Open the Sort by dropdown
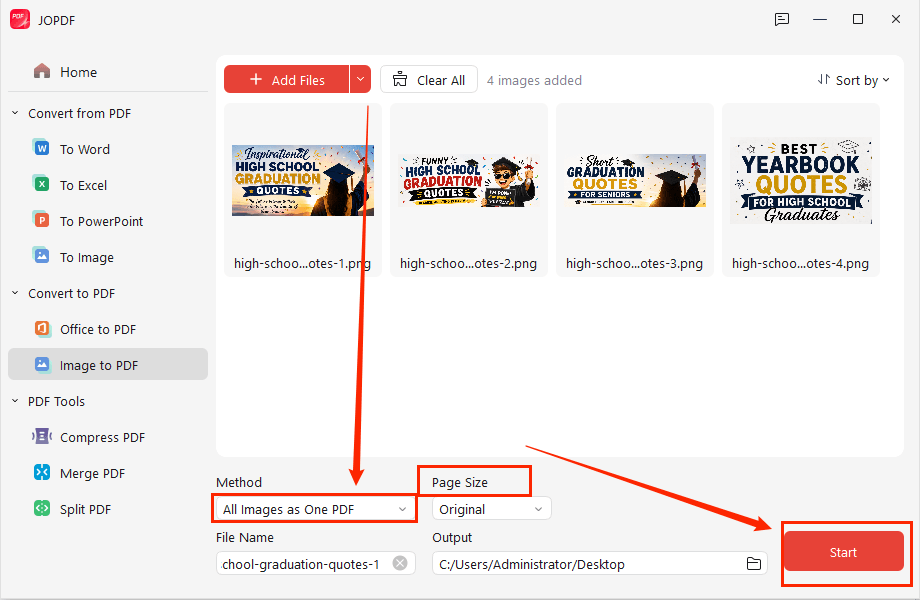Screen dimensions: 920x600 click(x=854, y=80)
